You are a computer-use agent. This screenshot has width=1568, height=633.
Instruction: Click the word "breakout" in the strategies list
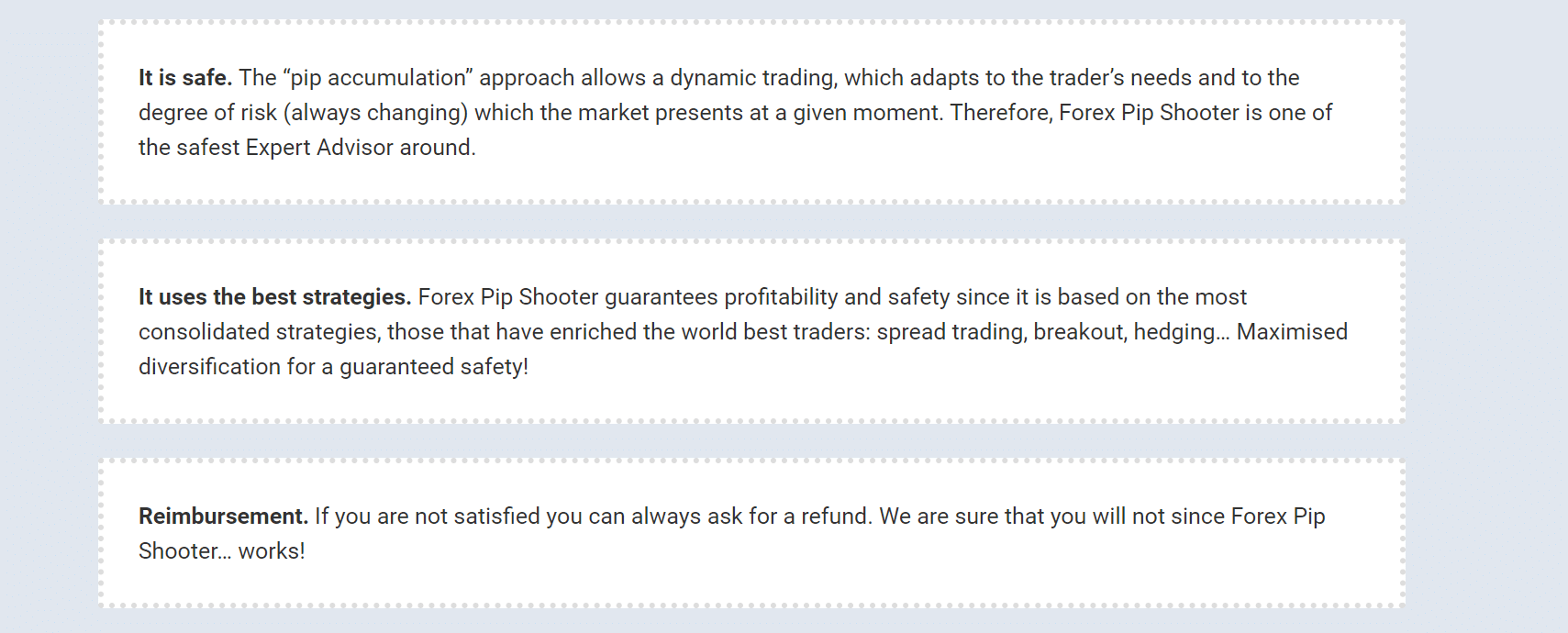click(x=1079, y=332)
